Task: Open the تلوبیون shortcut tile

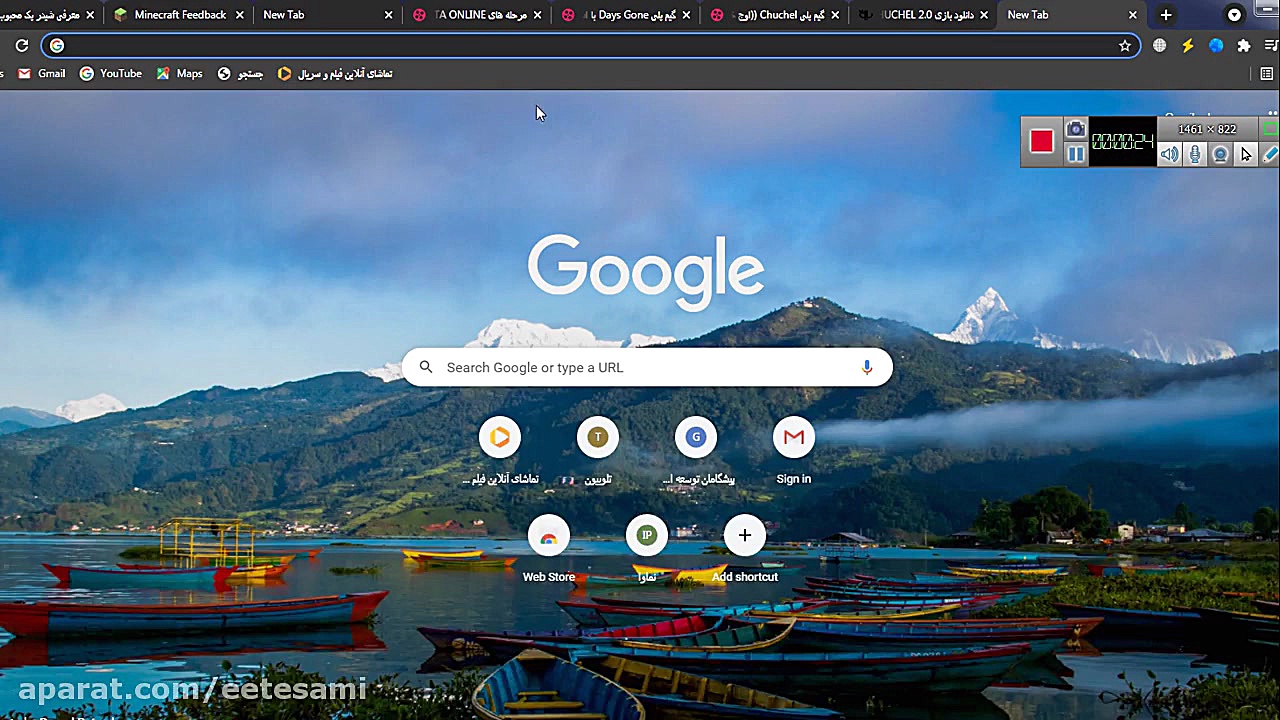Action: (x=598, y=451)
